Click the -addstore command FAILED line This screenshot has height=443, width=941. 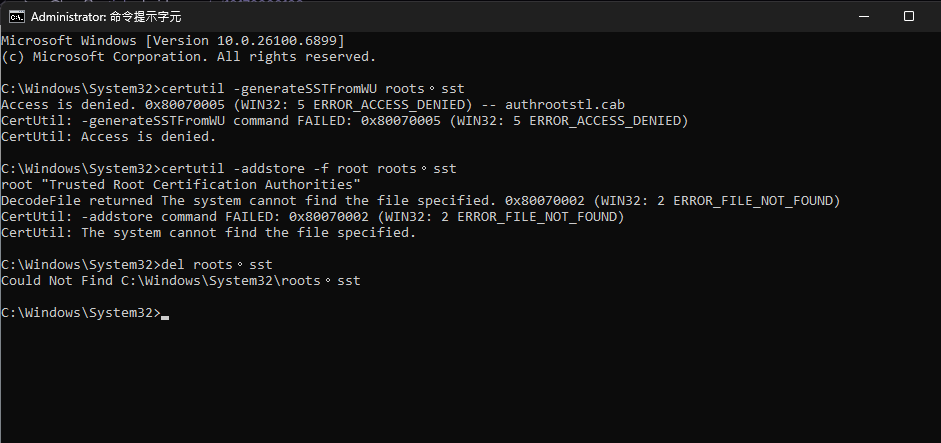(x=312, y=217)
